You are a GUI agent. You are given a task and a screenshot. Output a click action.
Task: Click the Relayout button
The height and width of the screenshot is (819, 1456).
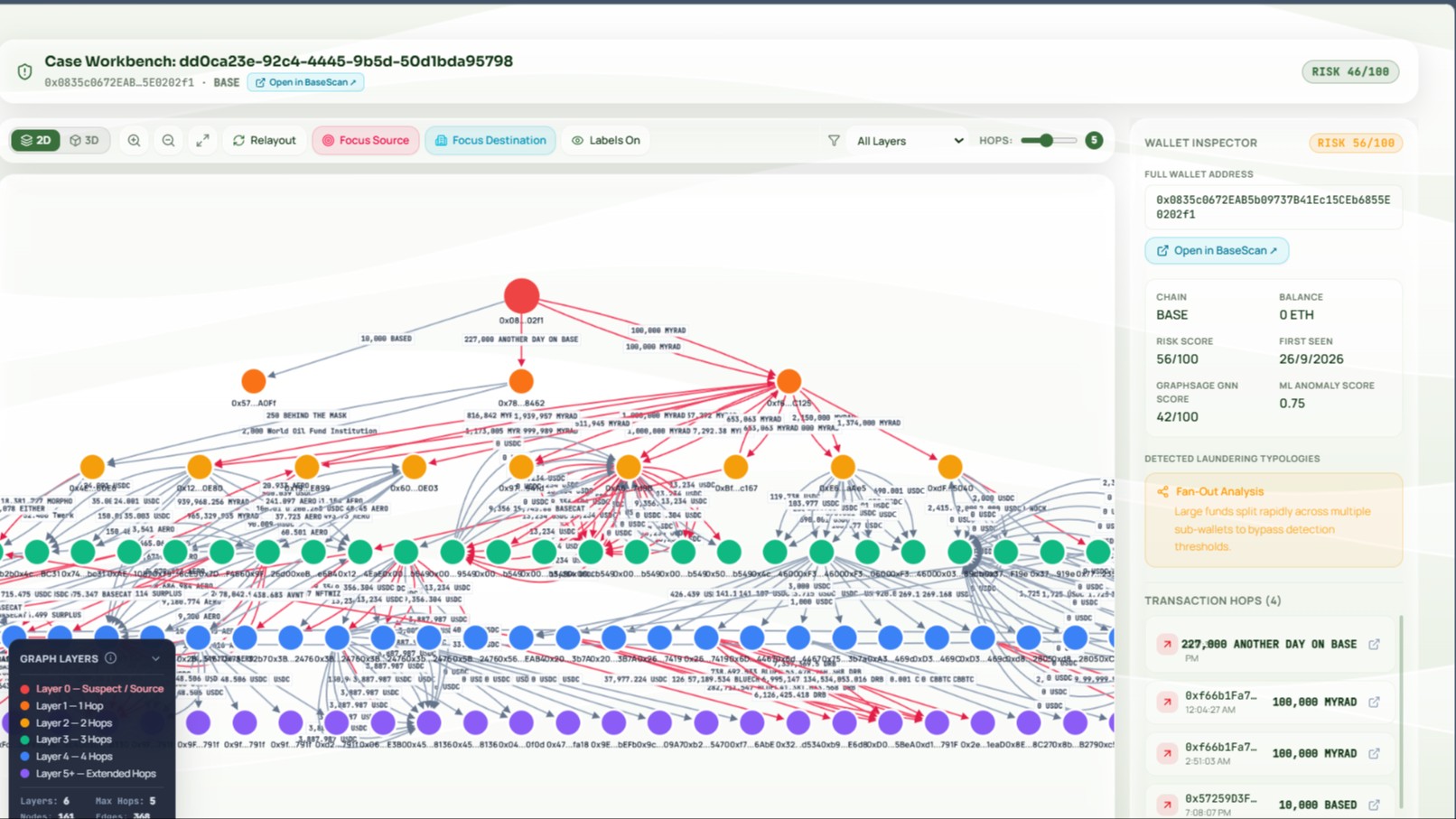click(x=265, y=141)
